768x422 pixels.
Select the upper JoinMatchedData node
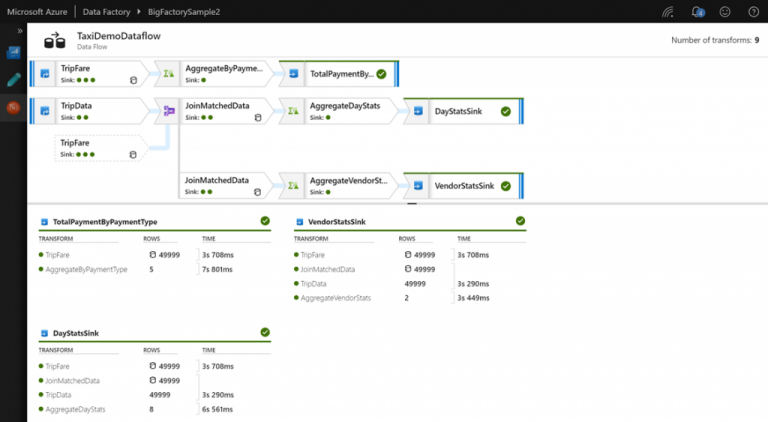215,111
